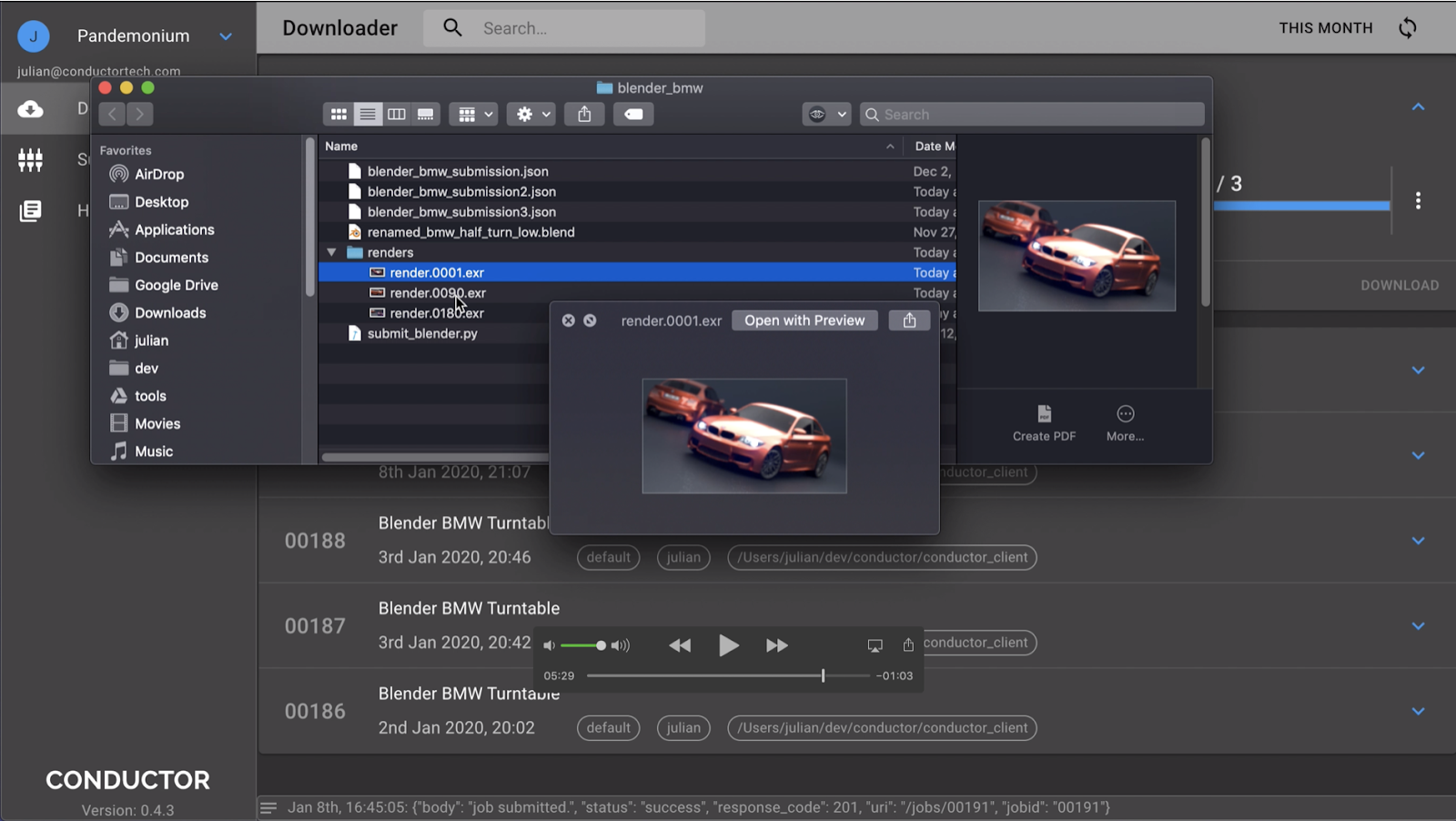Expand job 00187 details chevron

1418,626
